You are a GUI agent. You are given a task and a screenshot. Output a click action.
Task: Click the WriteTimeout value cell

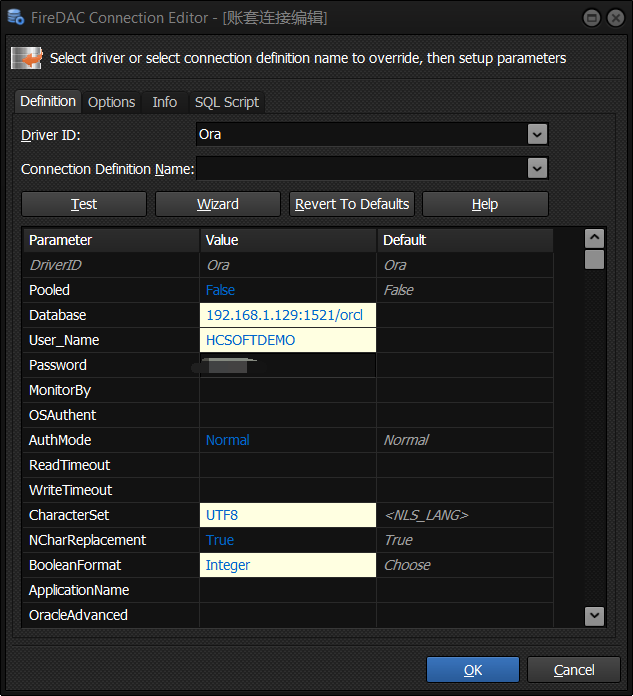pyautogui.click(x=288, y=490)
